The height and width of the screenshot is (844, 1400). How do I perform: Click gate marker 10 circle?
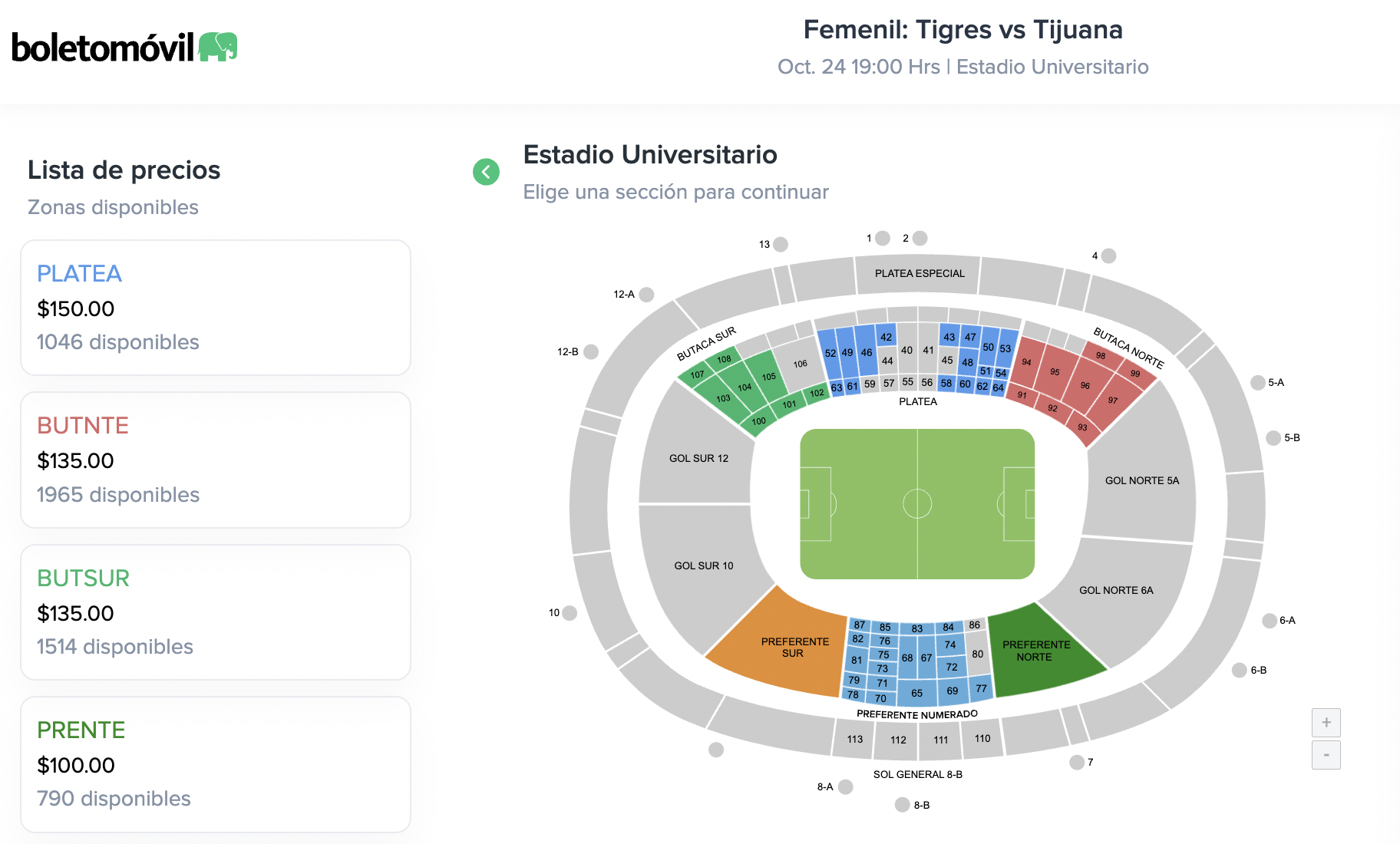click(x=570, y=613)
